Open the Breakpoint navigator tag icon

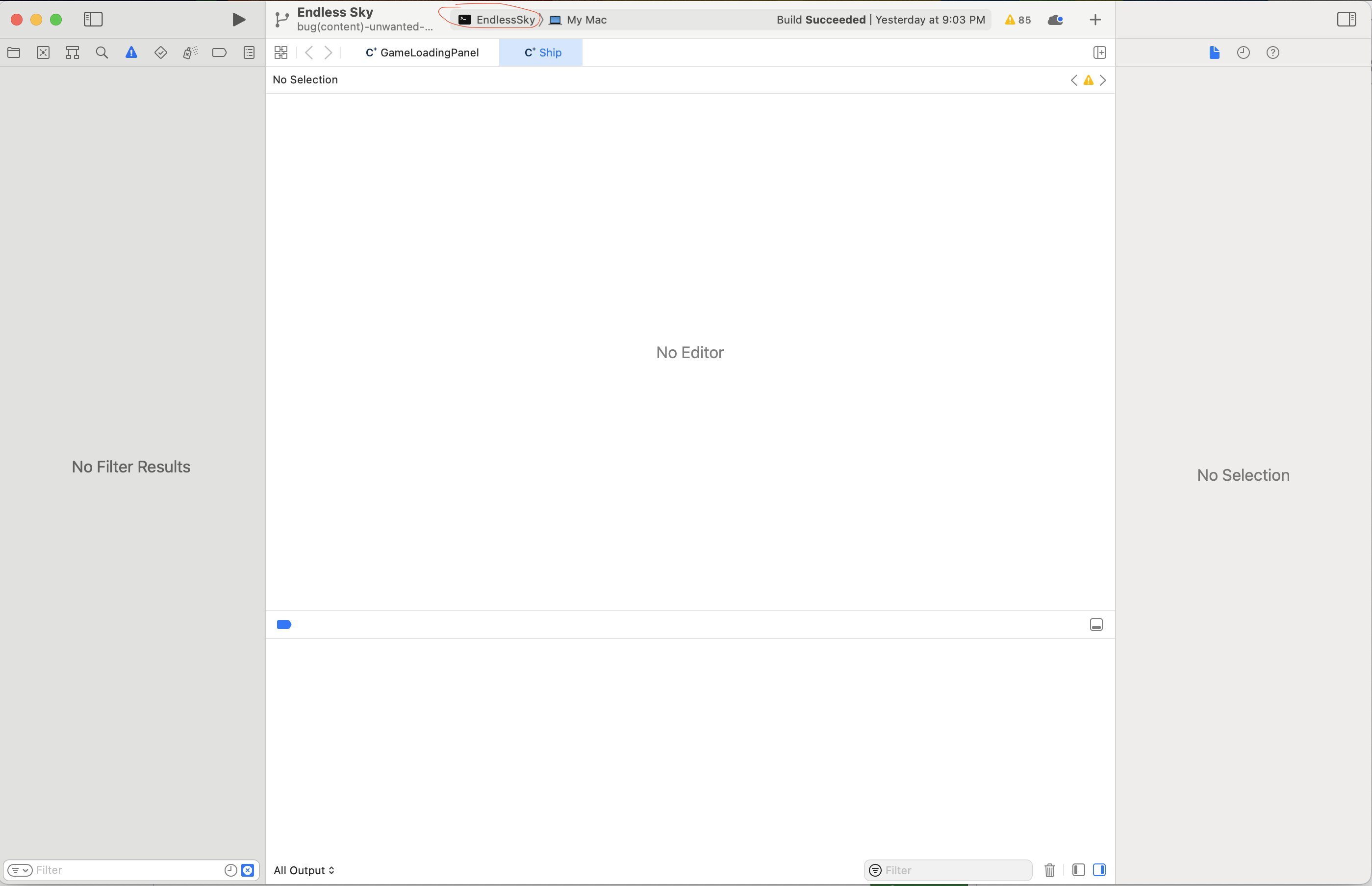(219, 52)
